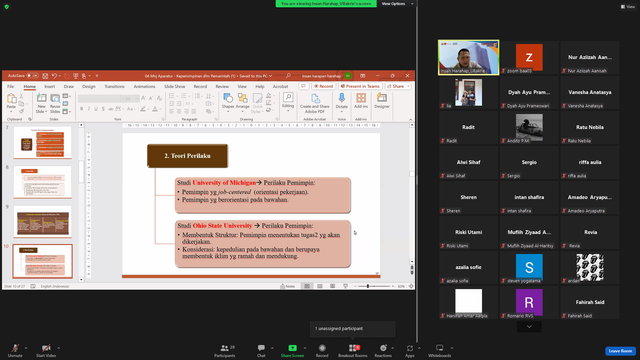Start Slide Show from status bar icon
640x360 pixels.
pyautogui.click(x=345, y=286)
